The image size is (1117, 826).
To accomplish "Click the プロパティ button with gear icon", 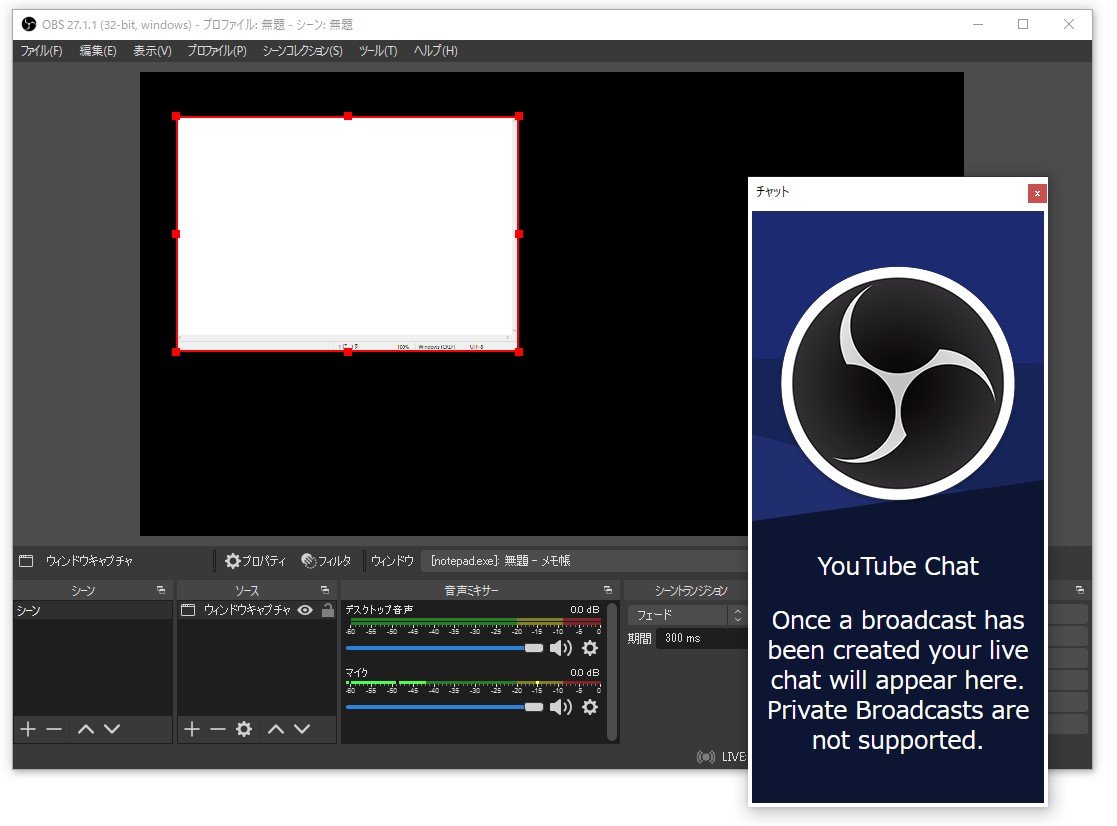I will [255, 561].
